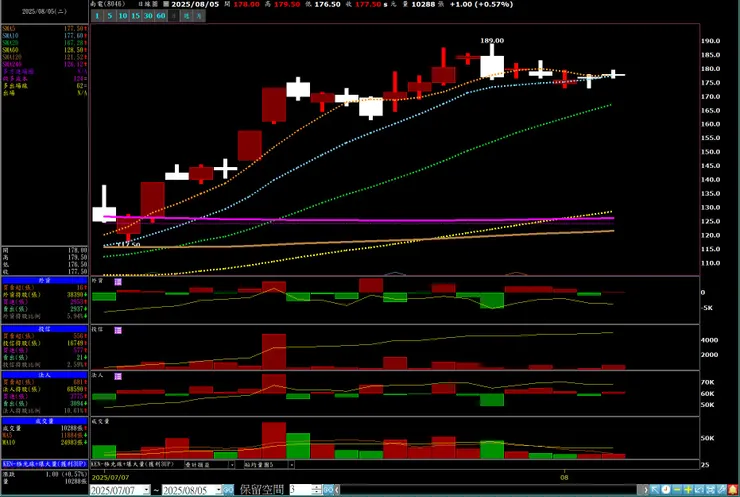This screenshot has width=740, height=497.
Task: Click the blue 法人 panel header
Action: (44, 375)
